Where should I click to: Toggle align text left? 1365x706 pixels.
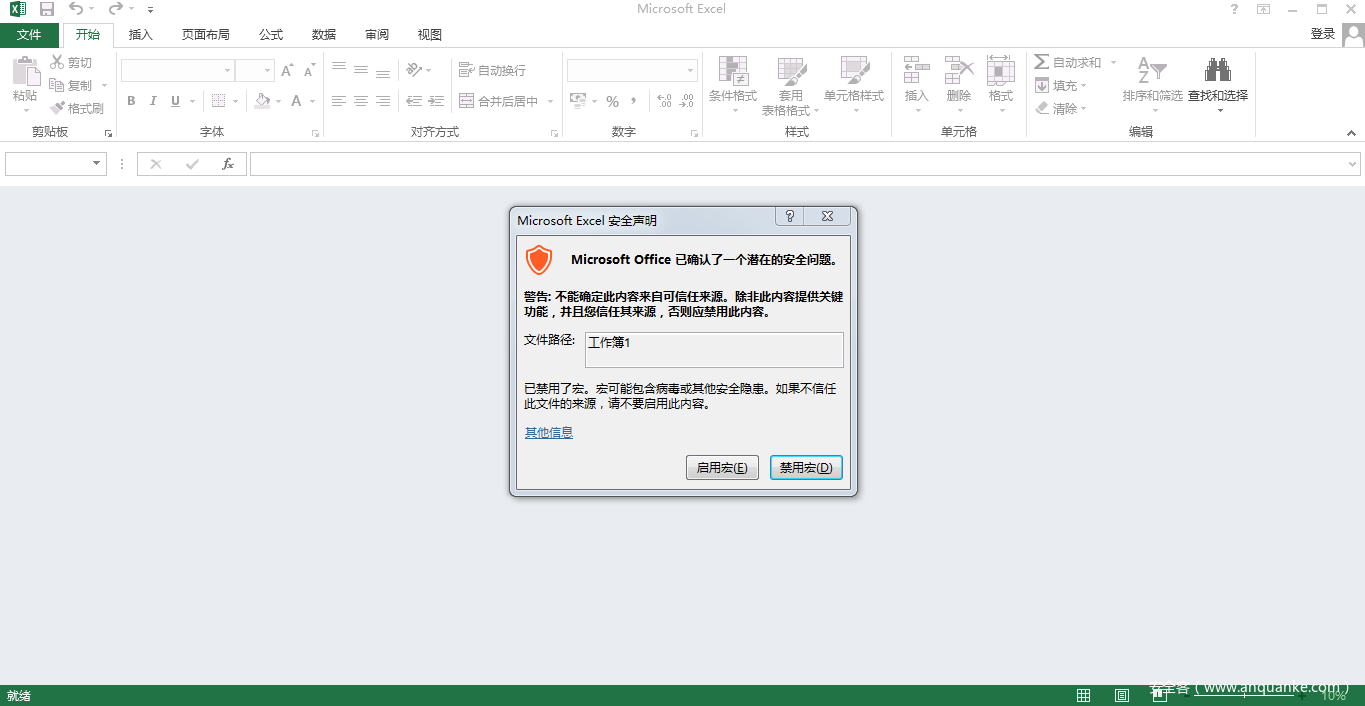pos(339,101)
